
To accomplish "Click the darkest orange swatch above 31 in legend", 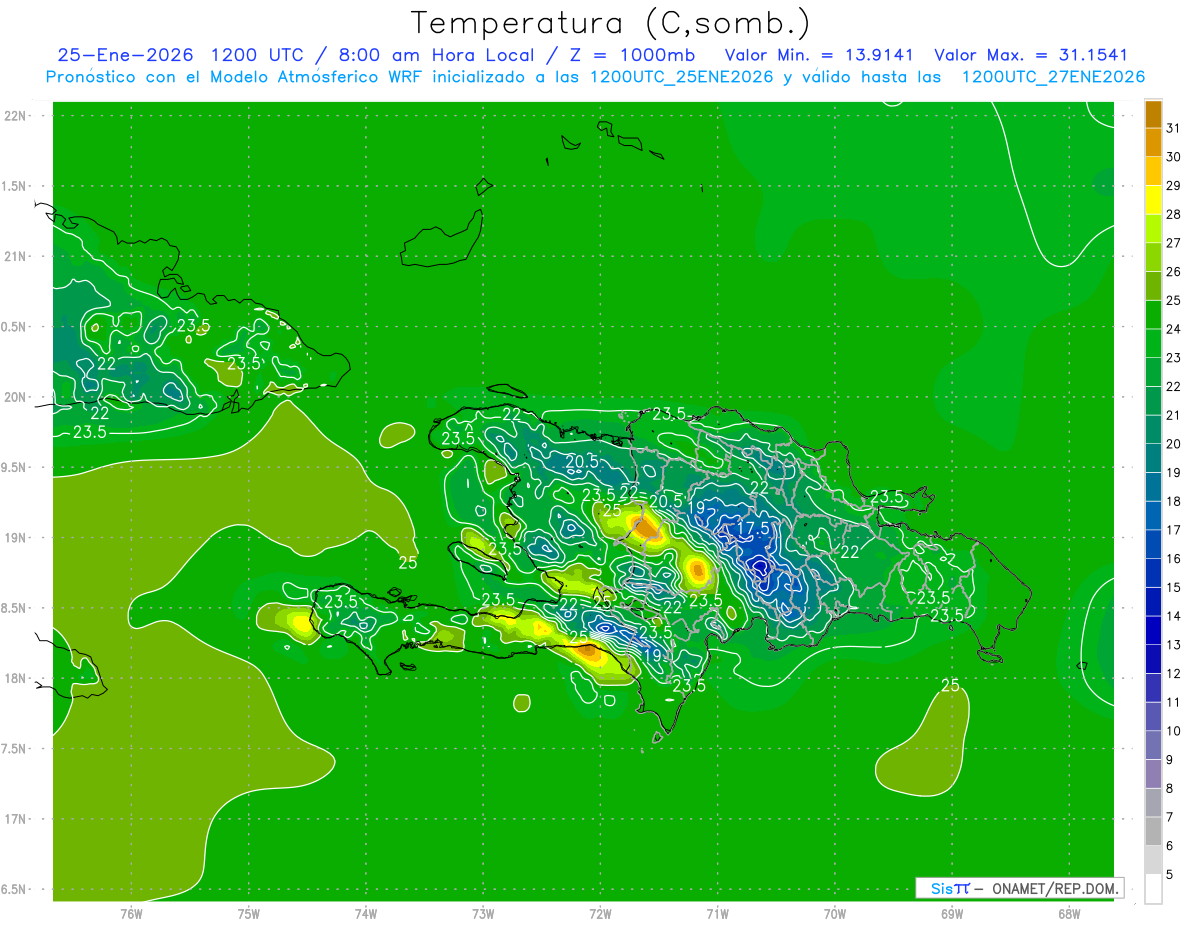I will (1153, 115).
